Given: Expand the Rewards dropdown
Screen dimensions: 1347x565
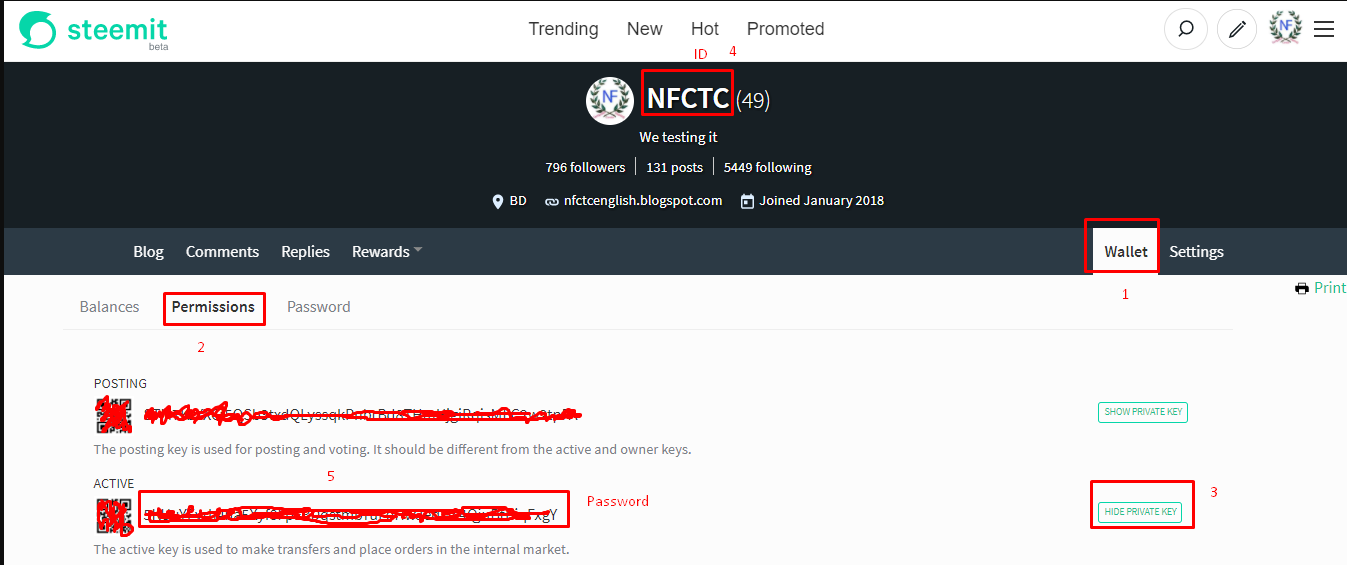Looking at the screenshot, I should (387, 252).
